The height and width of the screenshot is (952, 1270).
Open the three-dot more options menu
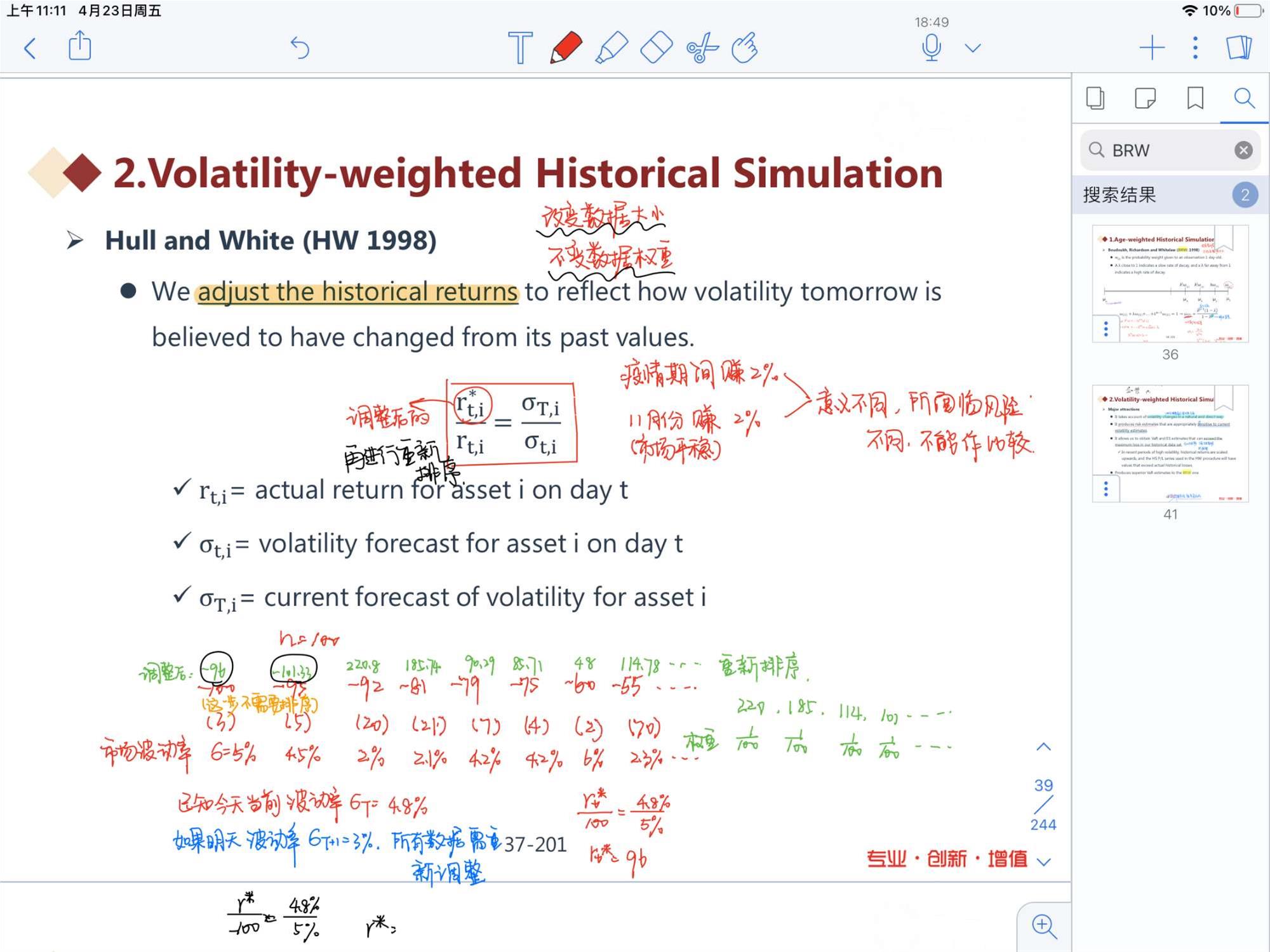pyautogui.click(x=1195, y=48)
